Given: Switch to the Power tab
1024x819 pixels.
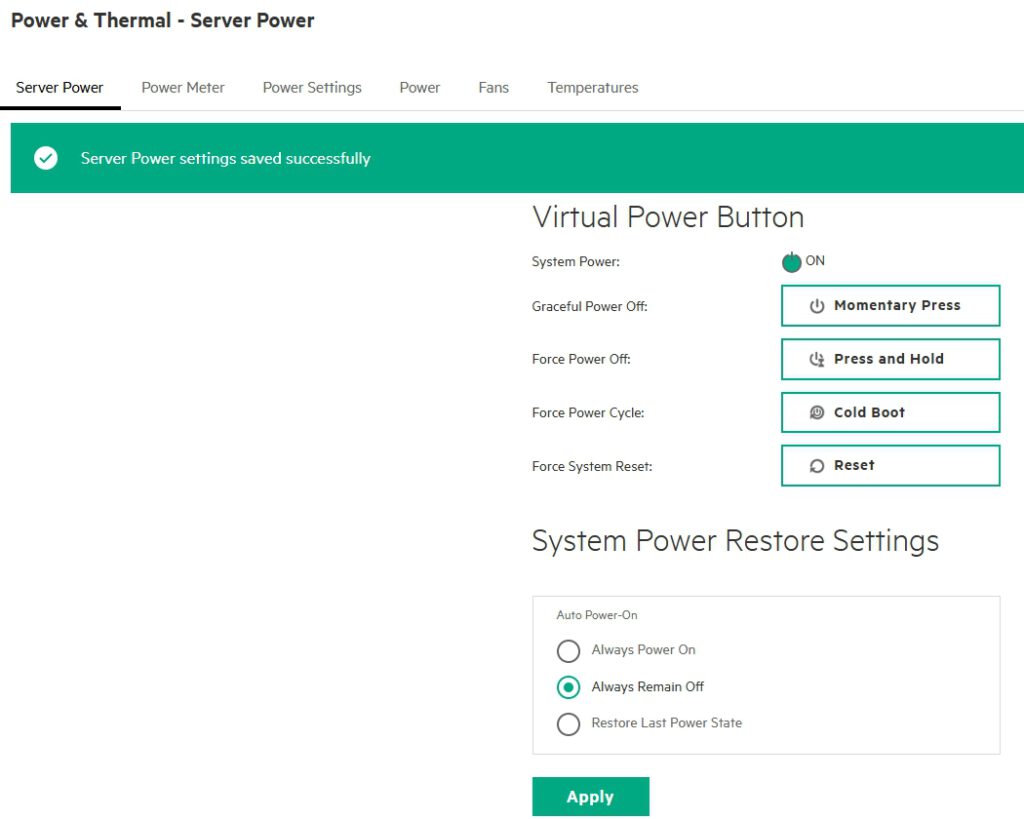Looking at the screenshot, I should click(x=419, y=88).
